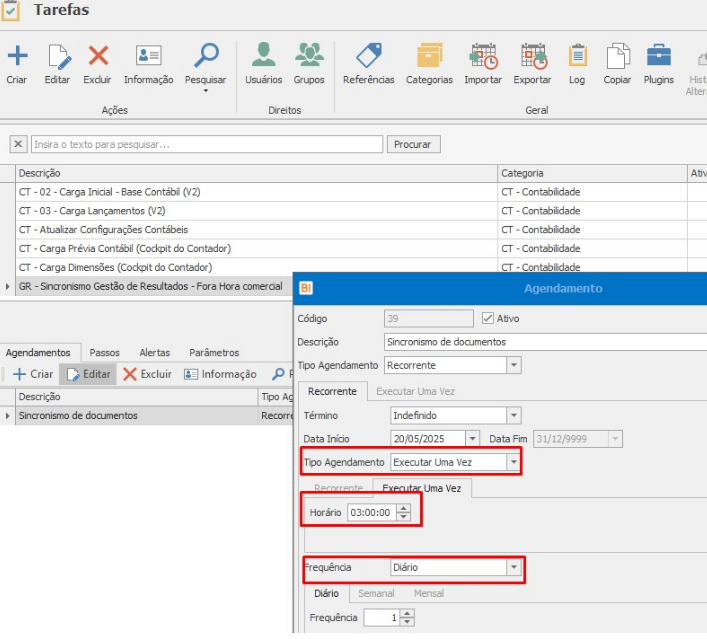Increase the Horário time spinner
The height and width of the screenshot is (639, 707).
coord(404,509)
